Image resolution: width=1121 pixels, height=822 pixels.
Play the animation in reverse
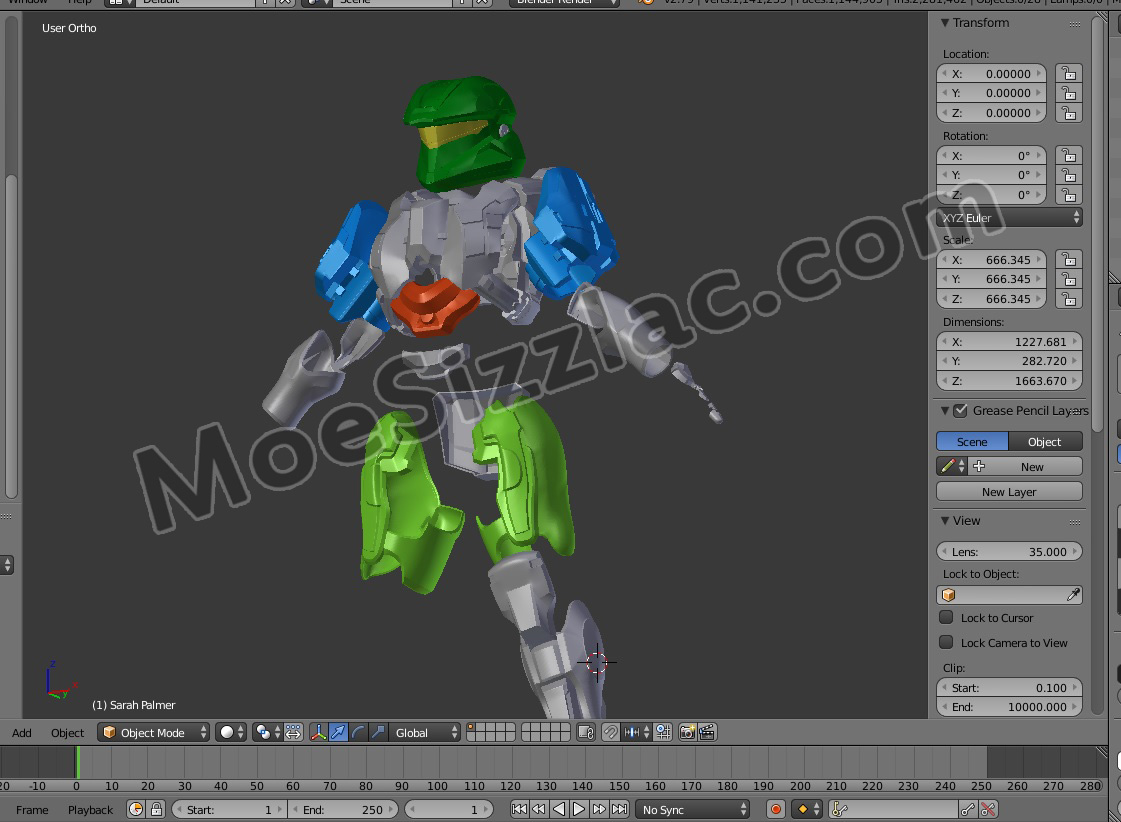point(559,809)
